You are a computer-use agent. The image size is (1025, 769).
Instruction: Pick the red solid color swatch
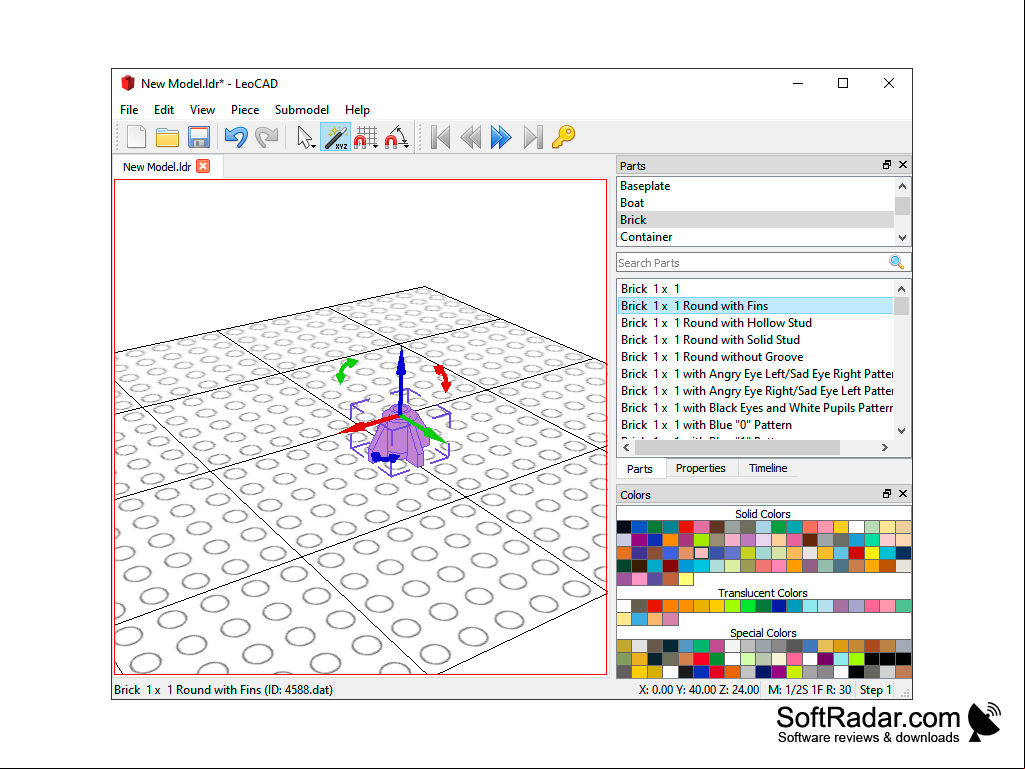click(686, 527)
